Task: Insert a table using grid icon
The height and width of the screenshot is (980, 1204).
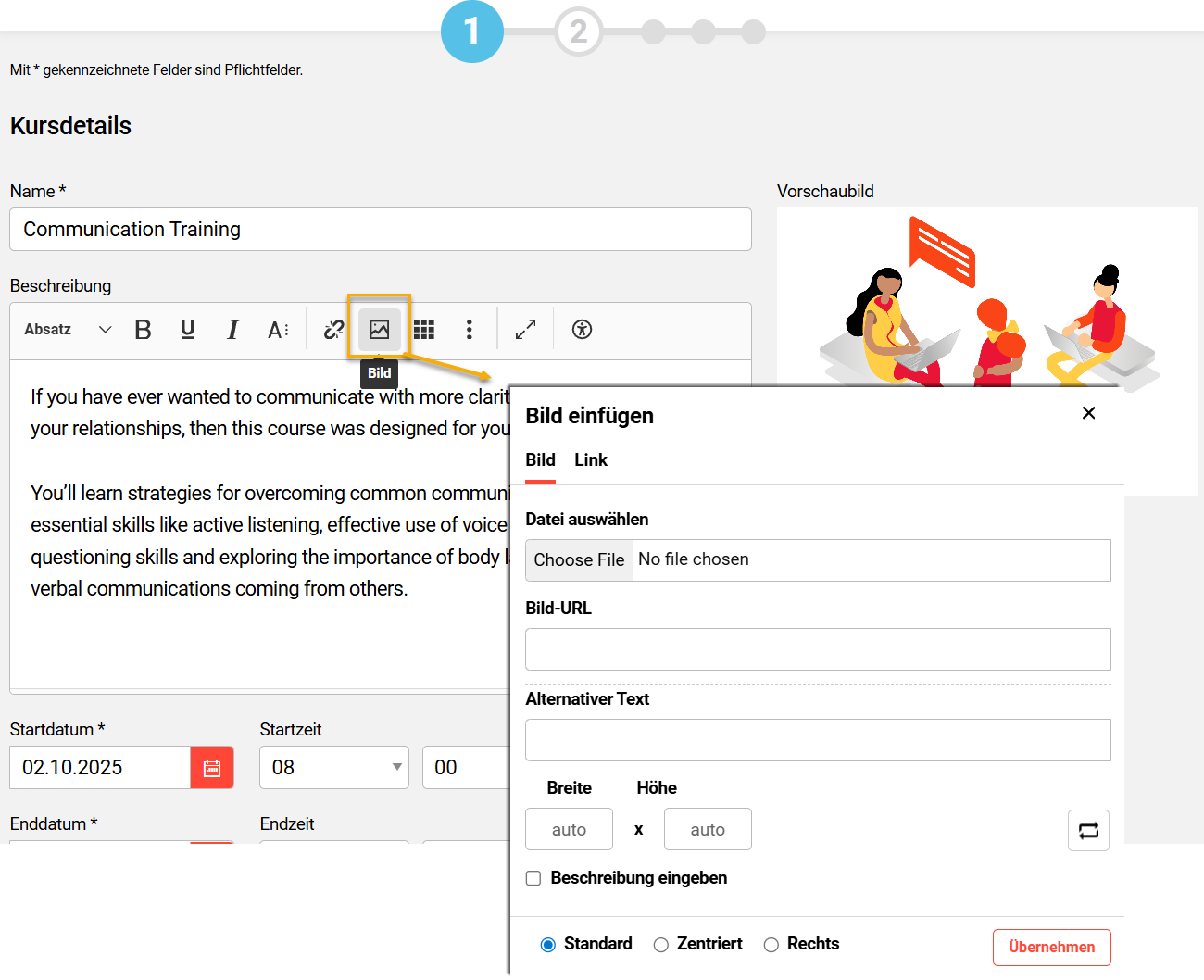Action: coord(424,330)
